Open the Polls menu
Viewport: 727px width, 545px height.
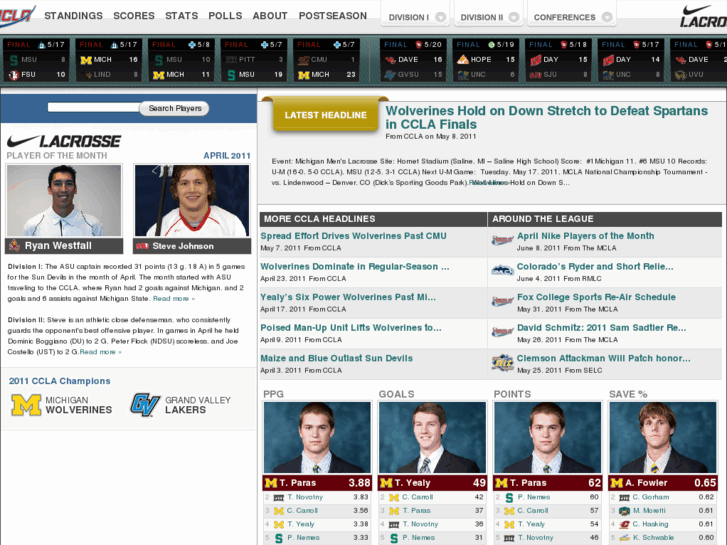pyautogui.click(x=225, y=16)
